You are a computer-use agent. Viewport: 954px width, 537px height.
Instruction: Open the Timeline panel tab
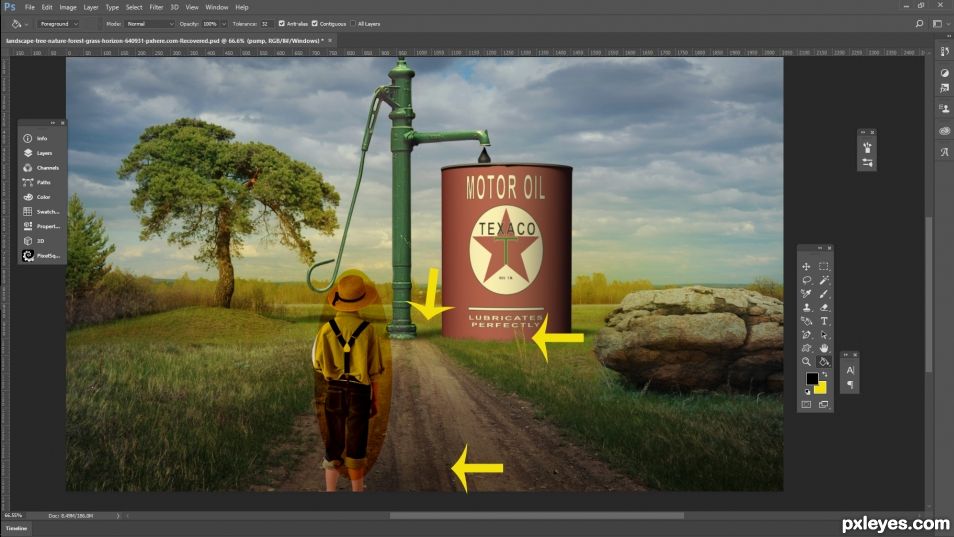[x=16, y=528]
